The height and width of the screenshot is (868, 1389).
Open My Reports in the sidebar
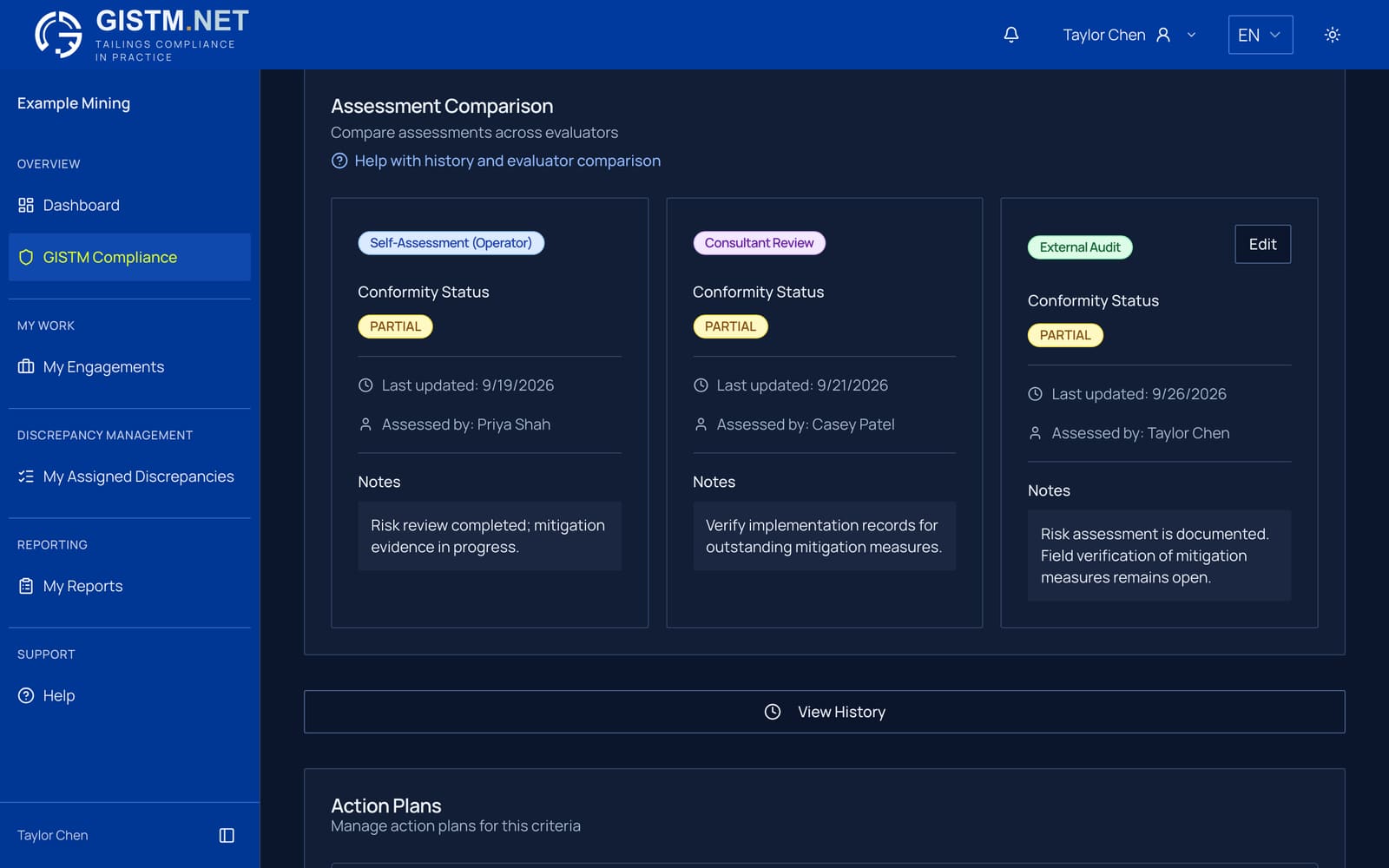pos(129,586)
